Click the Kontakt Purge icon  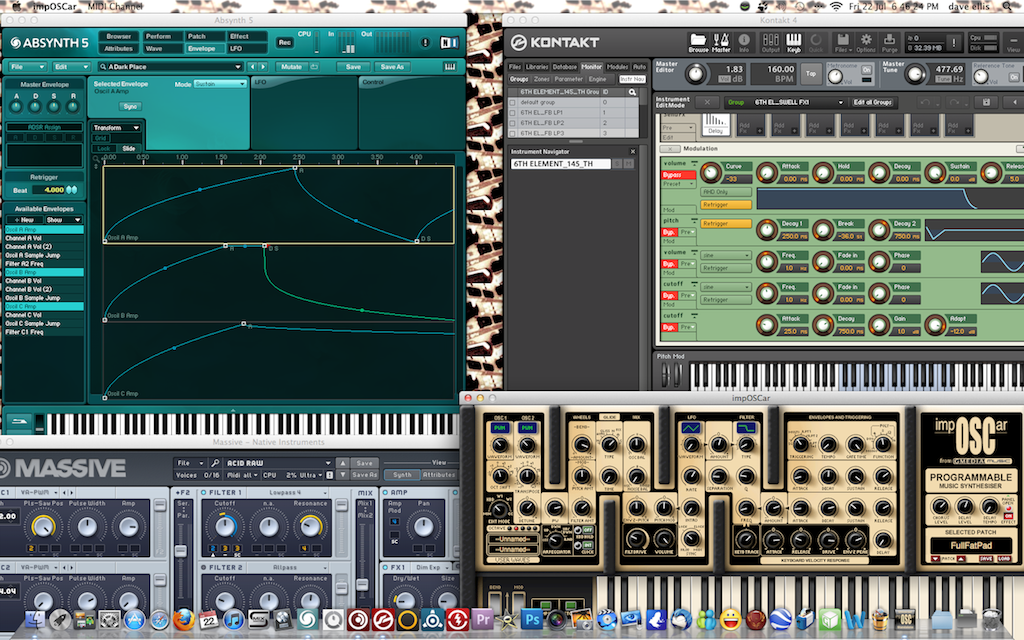click(x=889, y=43)
